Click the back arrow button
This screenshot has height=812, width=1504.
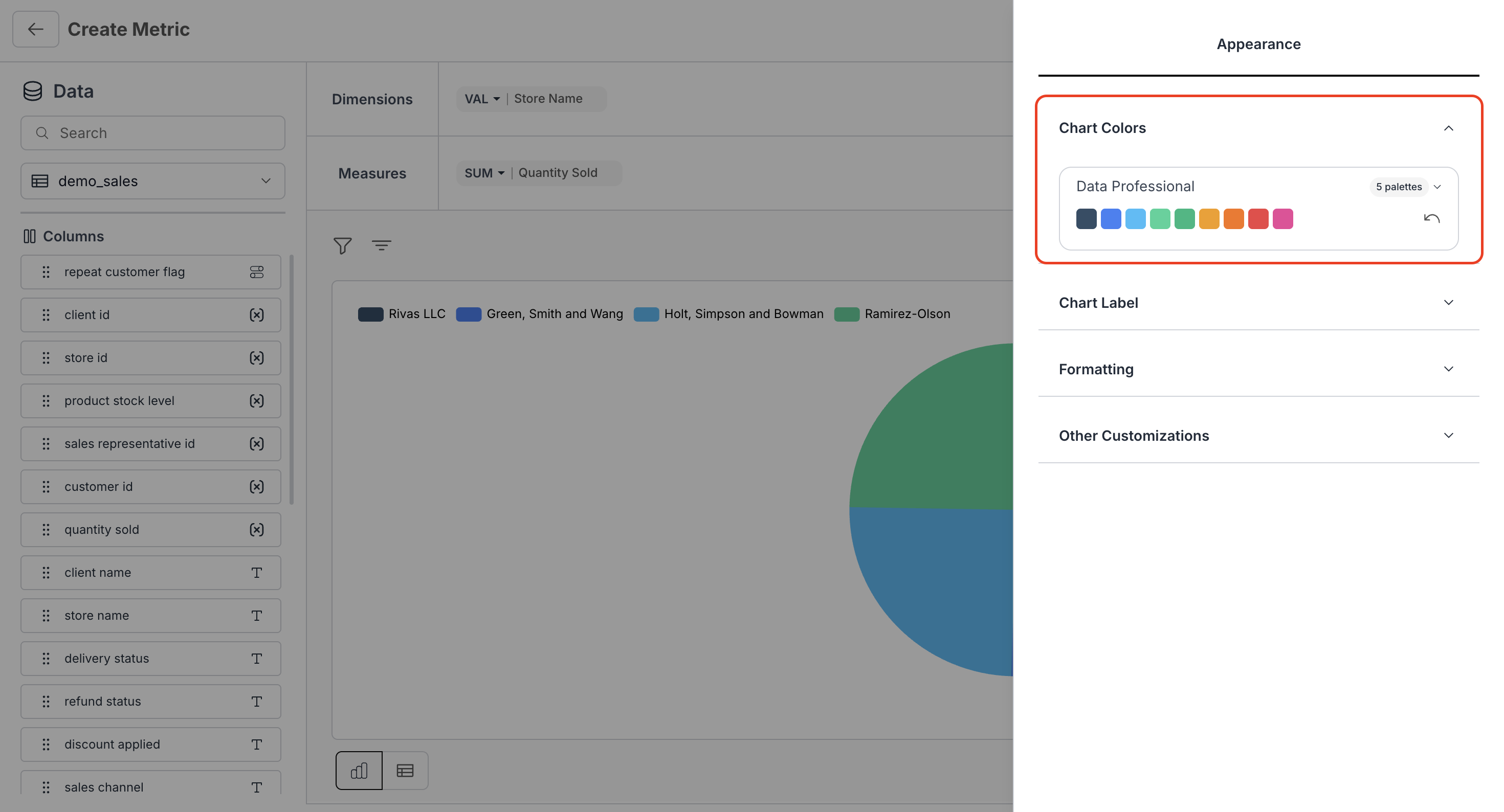[x=36, y=29]
